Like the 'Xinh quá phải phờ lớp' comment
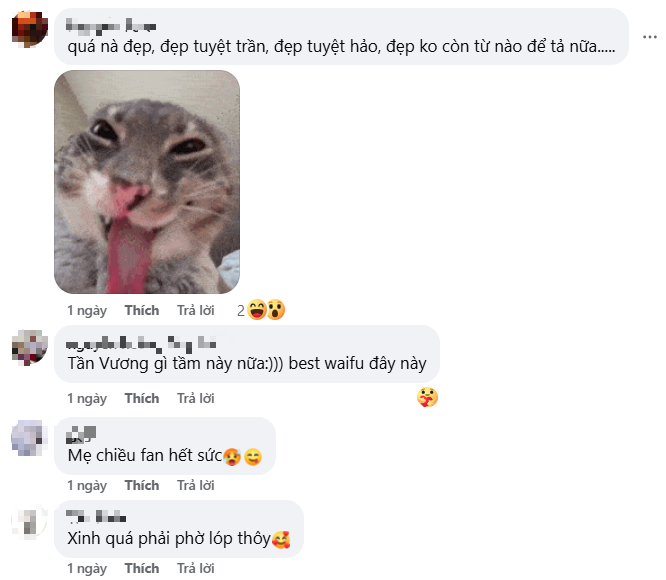Image resolution: width=666 pixels, height=580 pixels. 142,568
